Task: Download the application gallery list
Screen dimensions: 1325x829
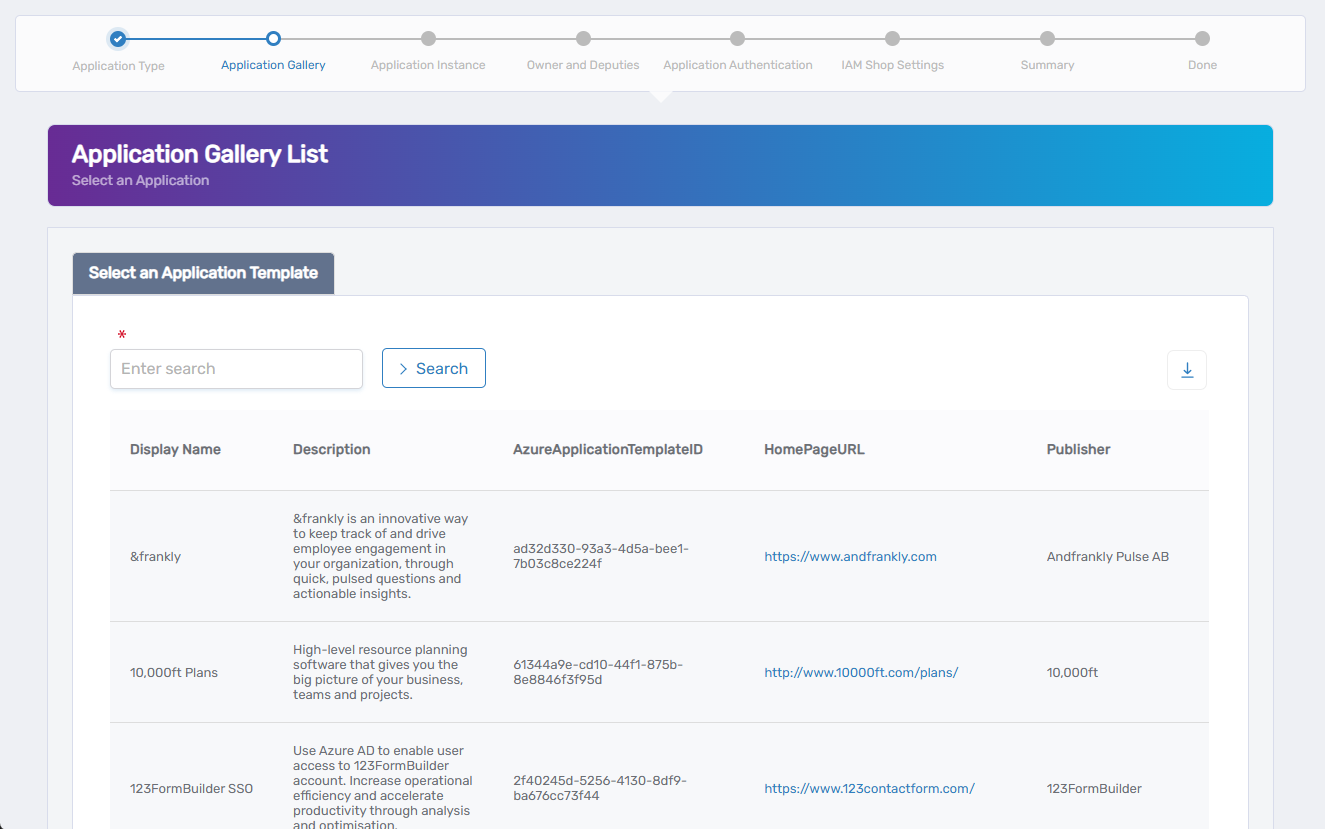Action: coord(1186,369)
